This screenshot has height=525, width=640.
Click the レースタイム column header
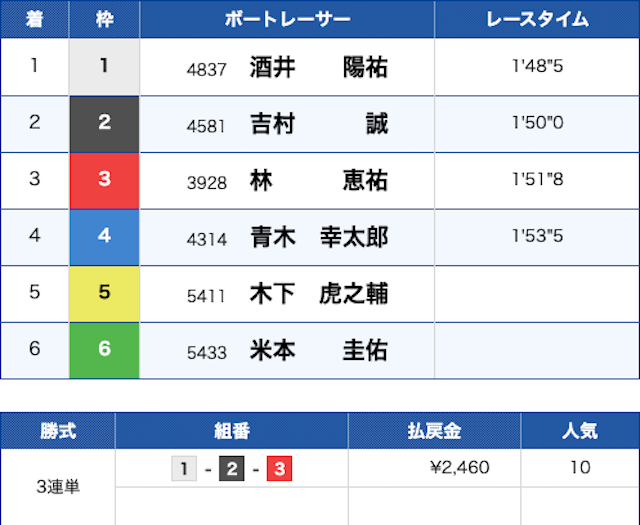click(x=536, y=19)
